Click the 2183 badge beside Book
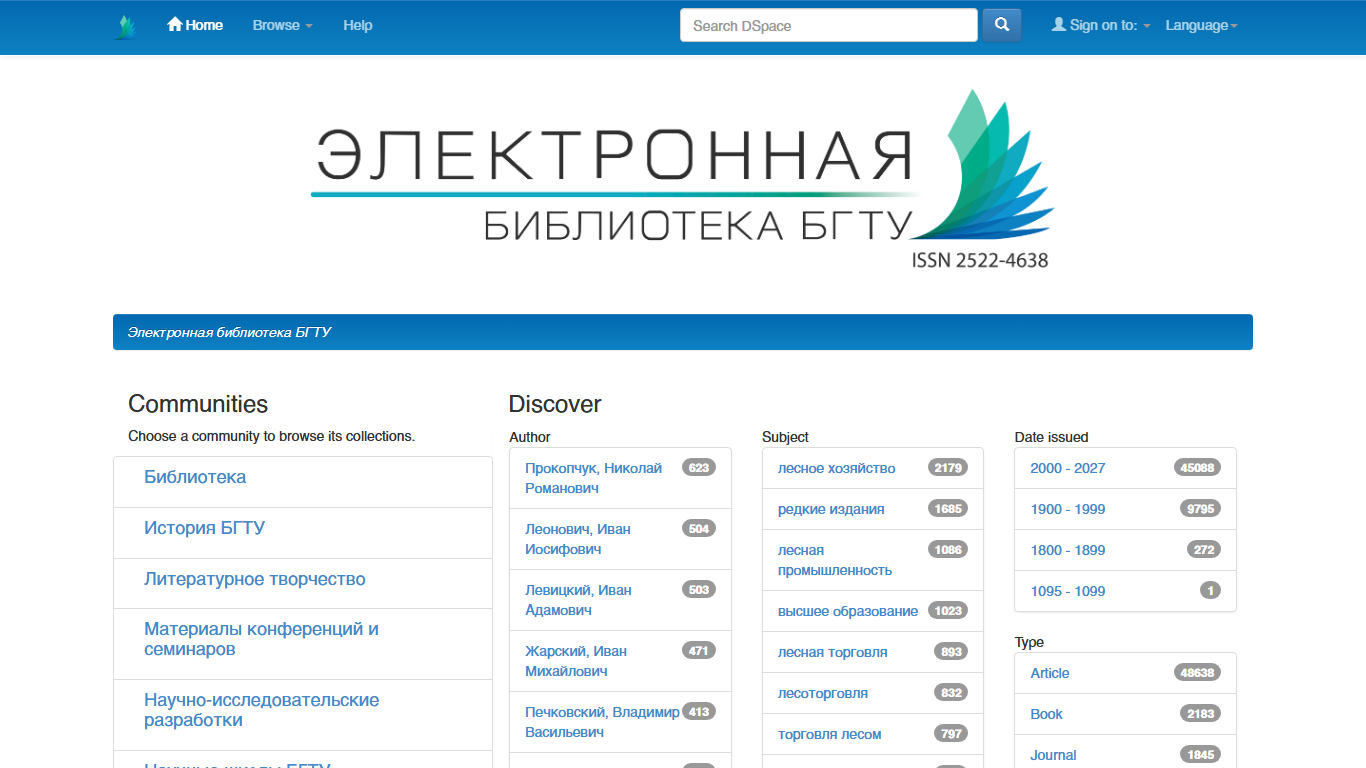This screenshot has width=1366, height=768. (x=1200, y=713)
